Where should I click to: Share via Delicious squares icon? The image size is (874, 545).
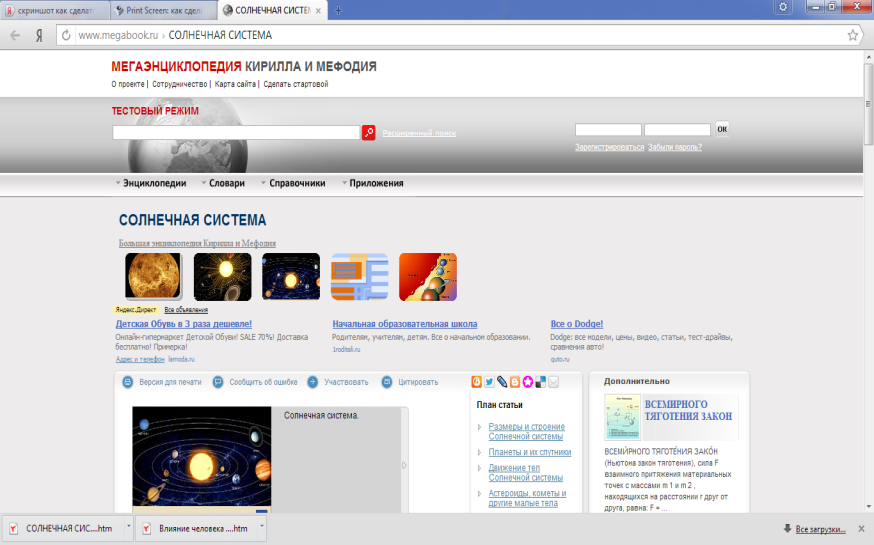541,382
